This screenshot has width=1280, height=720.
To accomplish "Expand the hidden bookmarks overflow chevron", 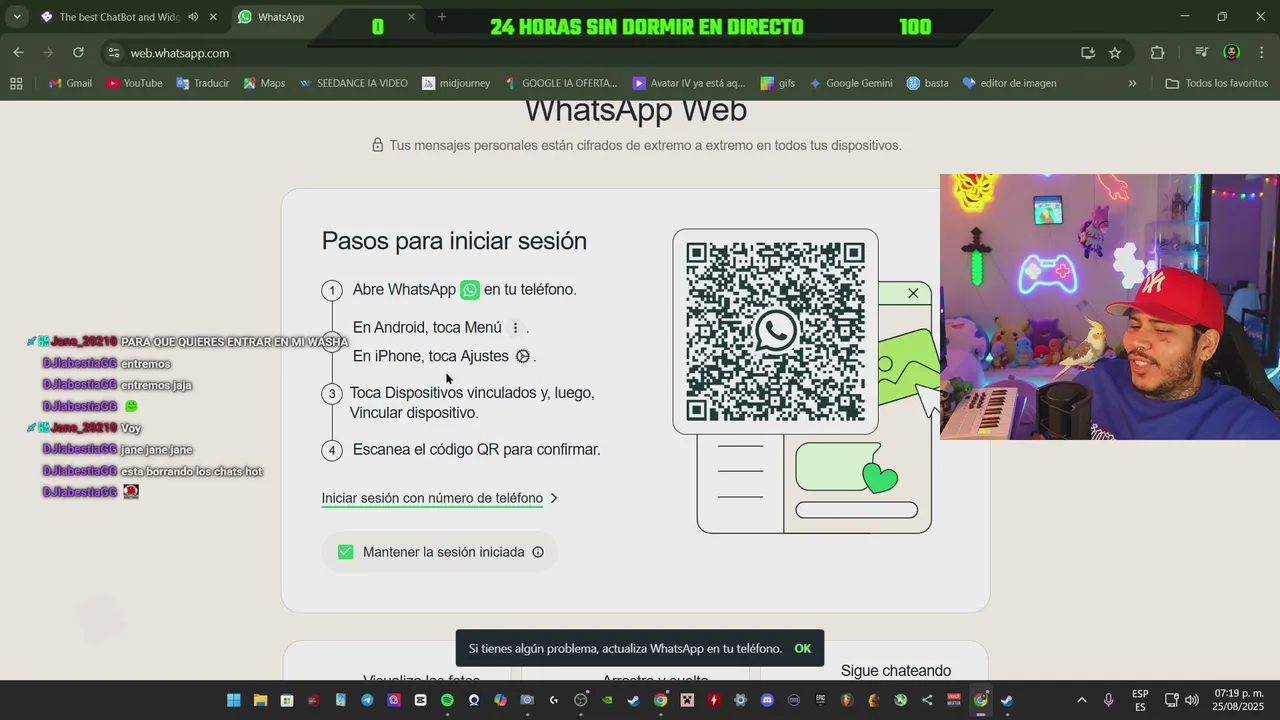I will tap(1132, 83).
